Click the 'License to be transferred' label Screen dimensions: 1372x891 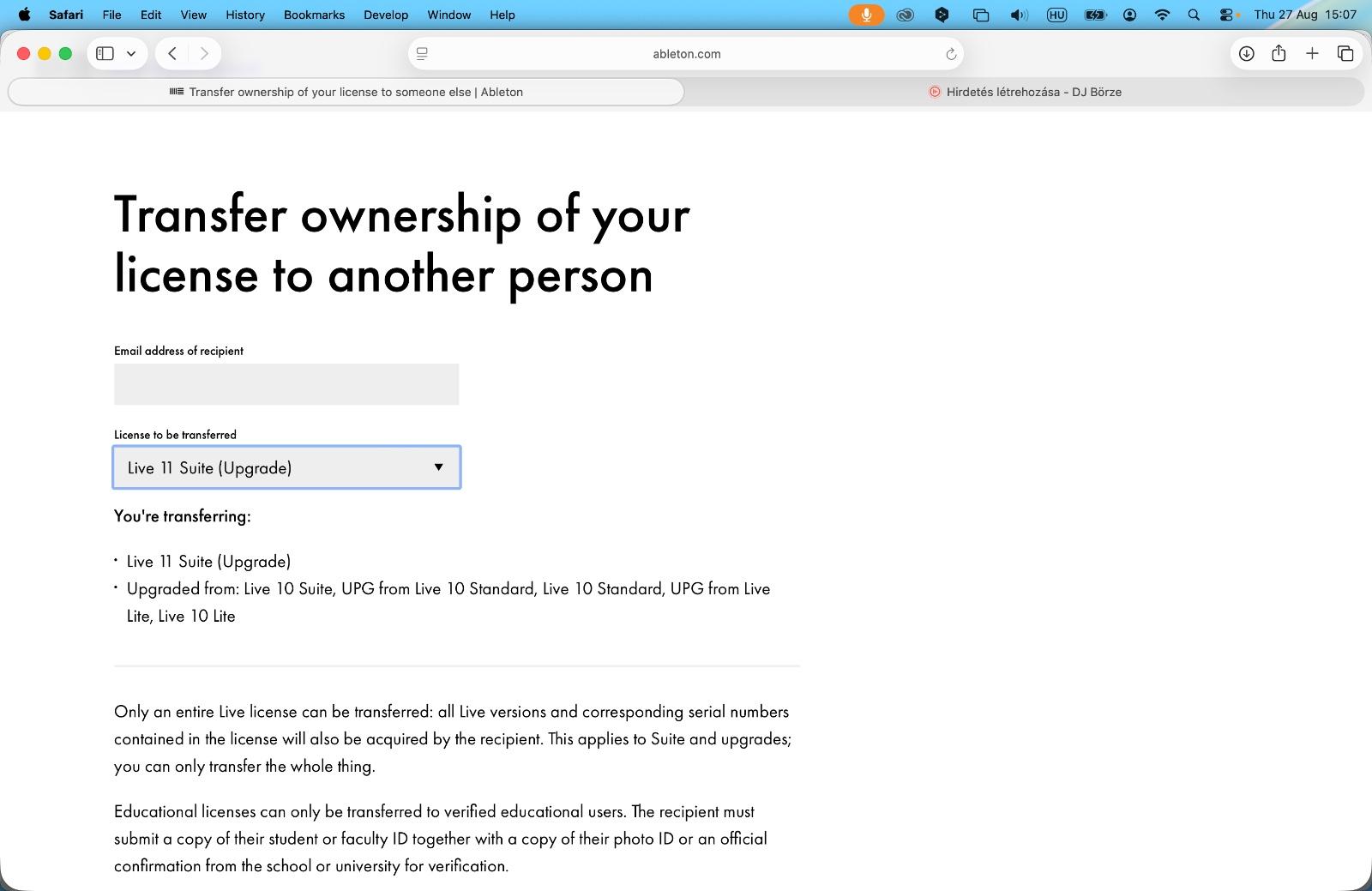coord(175,435)
